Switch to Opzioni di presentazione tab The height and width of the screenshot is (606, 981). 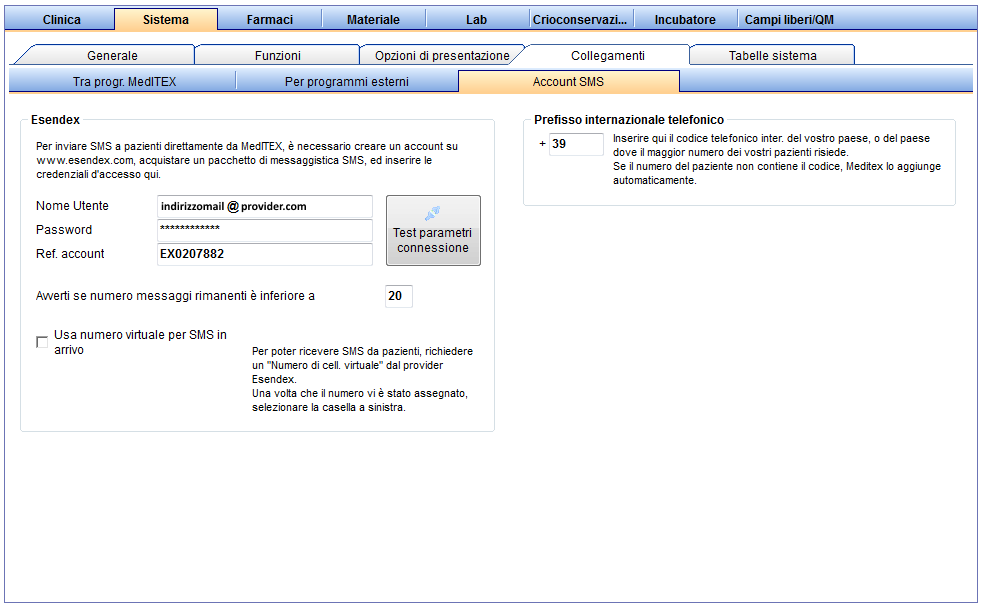(x=442, y=55)
